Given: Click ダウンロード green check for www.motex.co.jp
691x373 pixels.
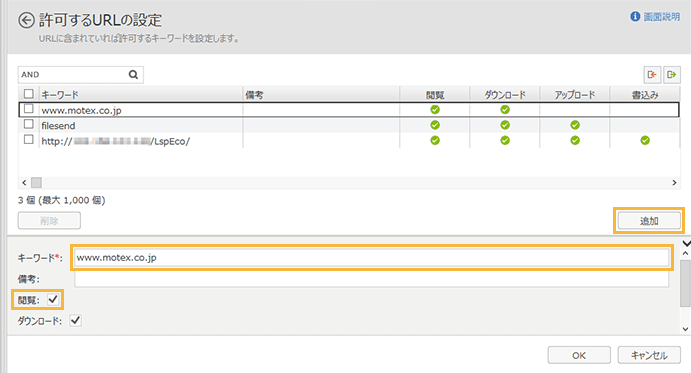Looking at the screenshot, I should [505, 110].
